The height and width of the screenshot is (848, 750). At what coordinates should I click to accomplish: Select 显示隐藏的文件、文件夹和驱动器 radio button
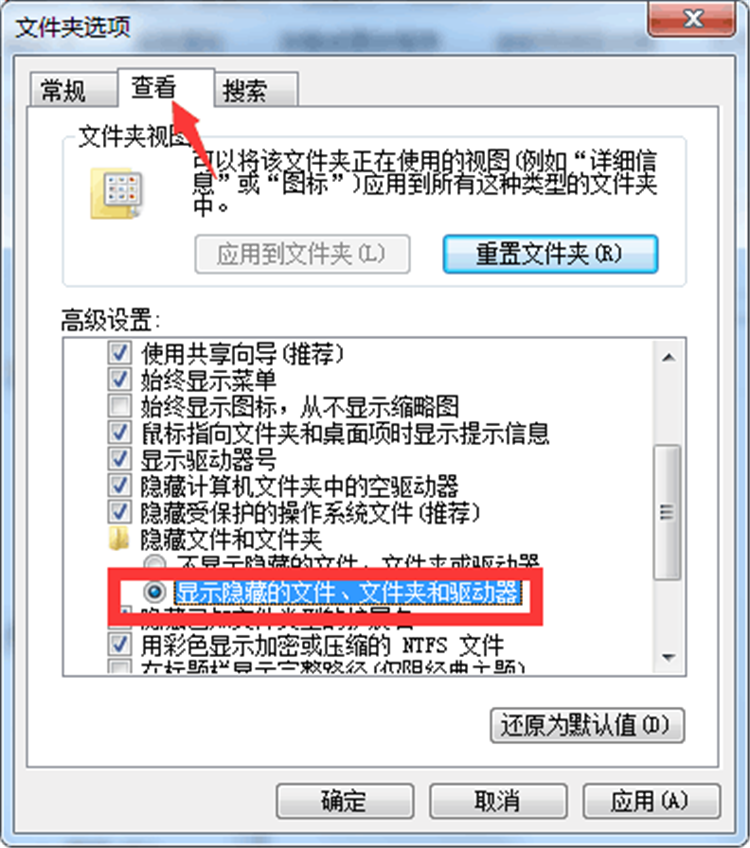(155, 592)
